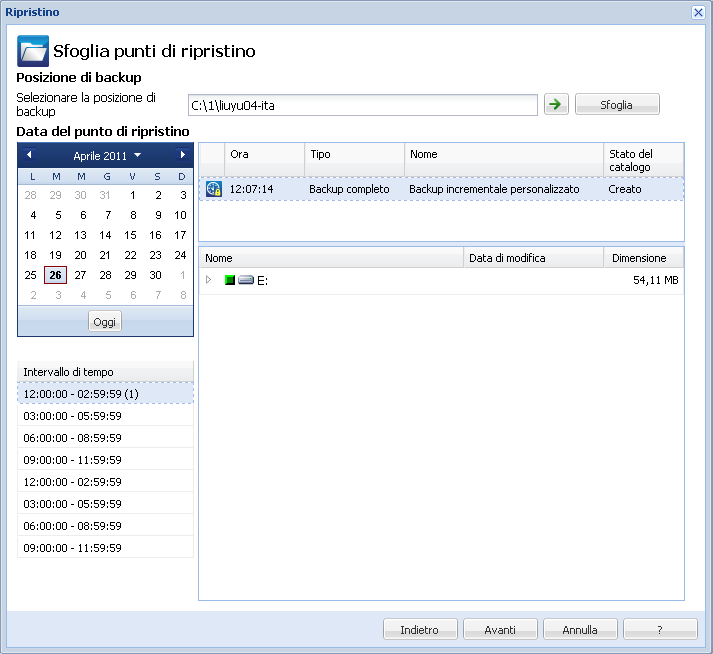The height and width of the screenshot is (654, 713).
Task: Click the folder icon beside Sfoglia punti di ripristino
Action: pos(33,51)
